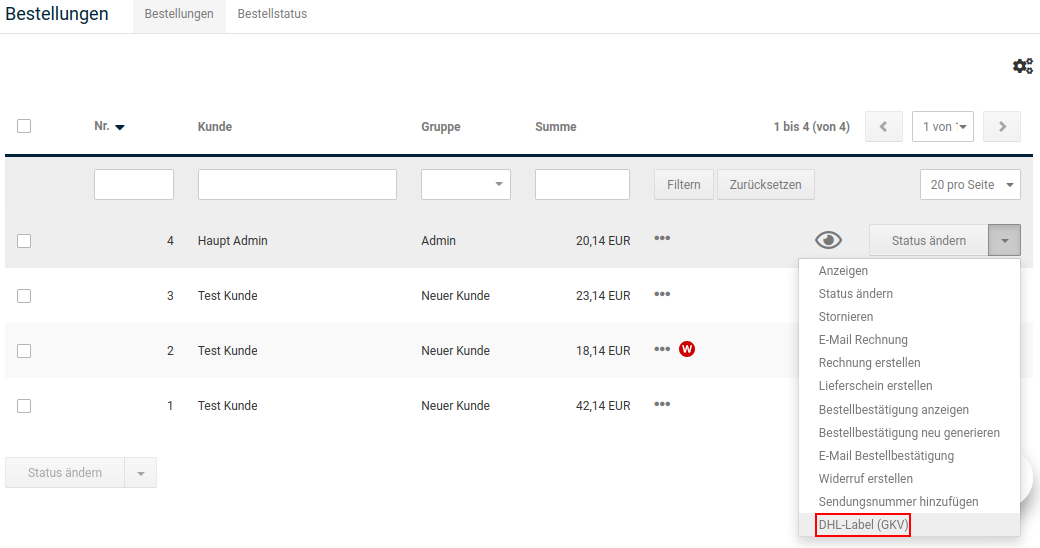Click the Zurücksetzen button
Image resolution: width=1040 pixels, height=548 pixels.
click(765, 185)
